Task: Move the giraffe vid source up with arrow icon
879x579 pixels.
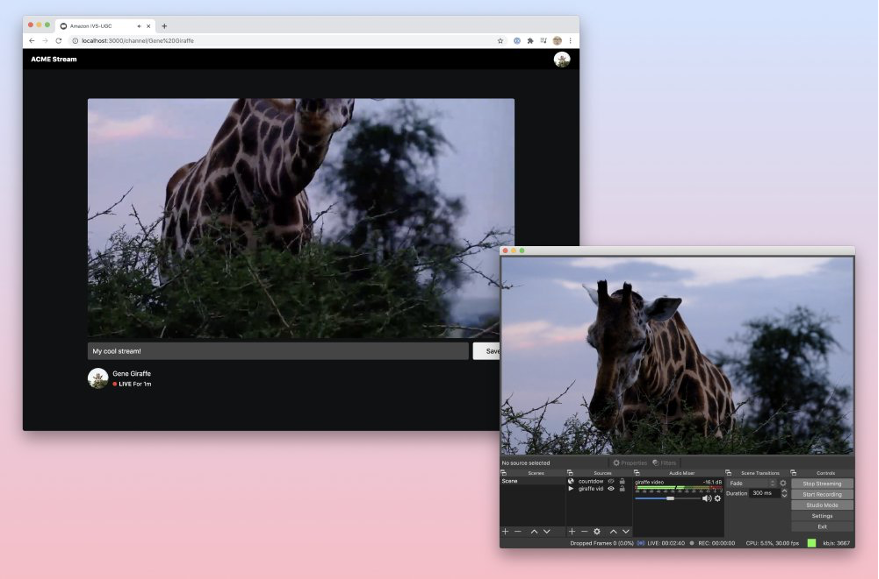Action: tap(612, 532)
